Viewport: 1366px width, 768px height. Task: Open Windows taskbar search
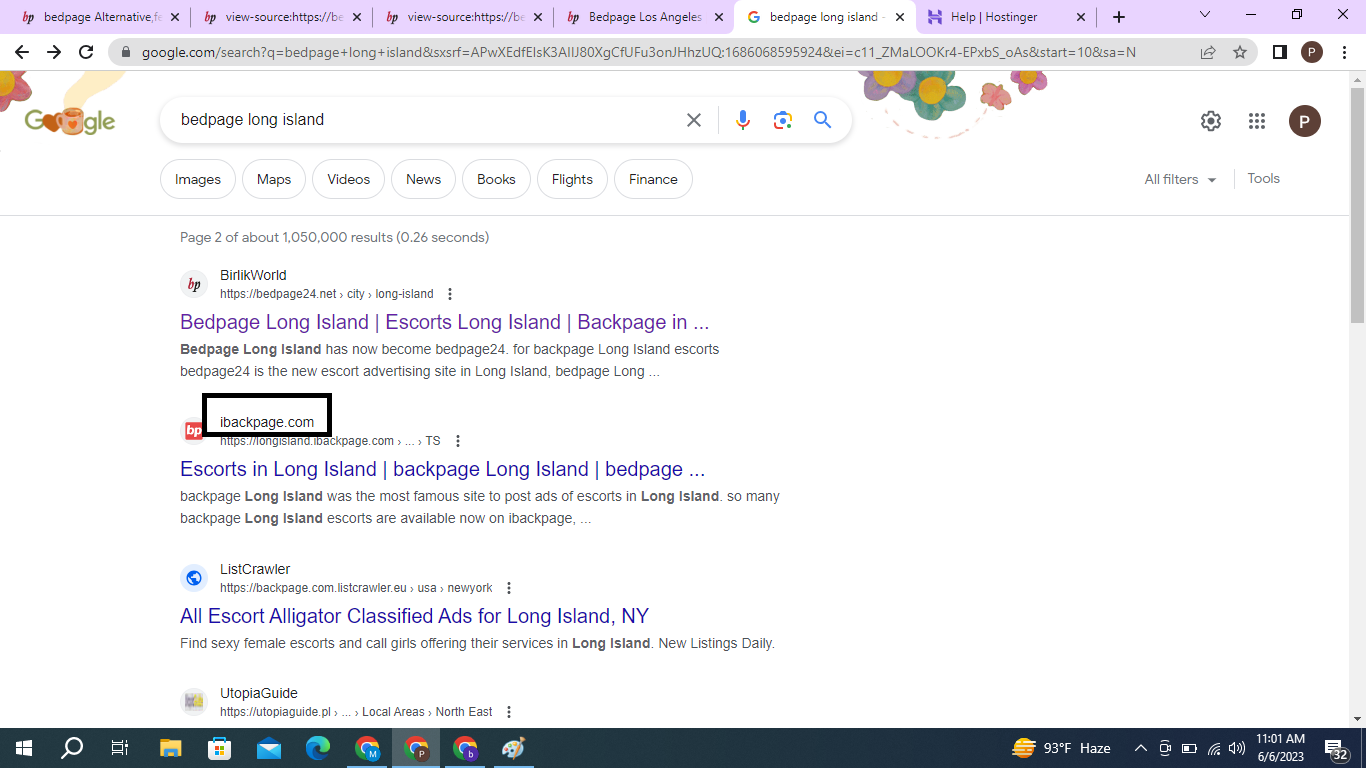(72, 748)
